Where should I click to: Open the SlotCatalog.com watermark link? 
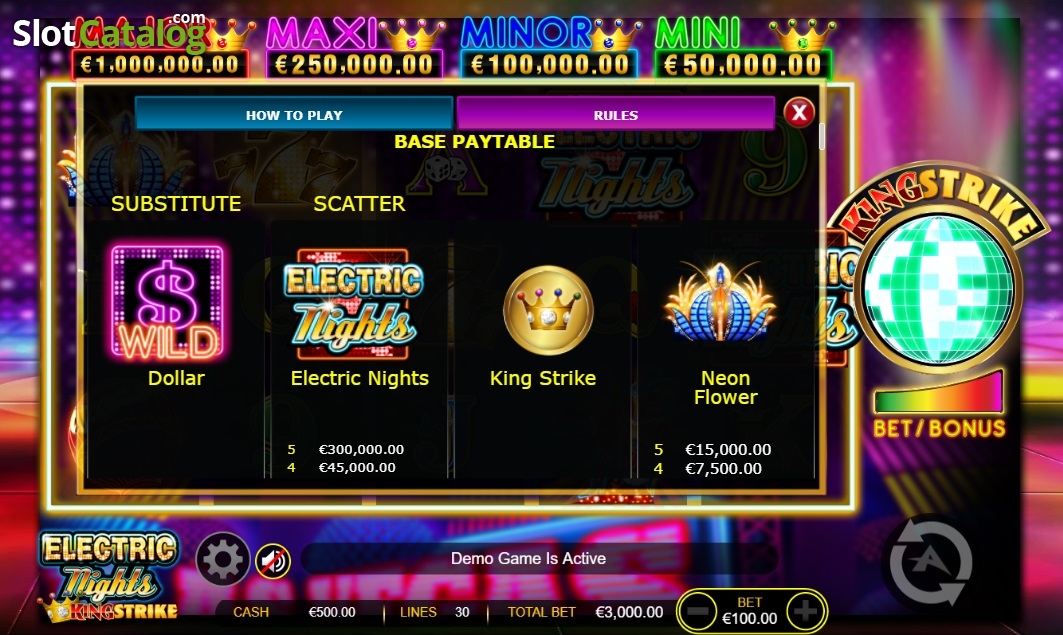click(x=110, y=32)
